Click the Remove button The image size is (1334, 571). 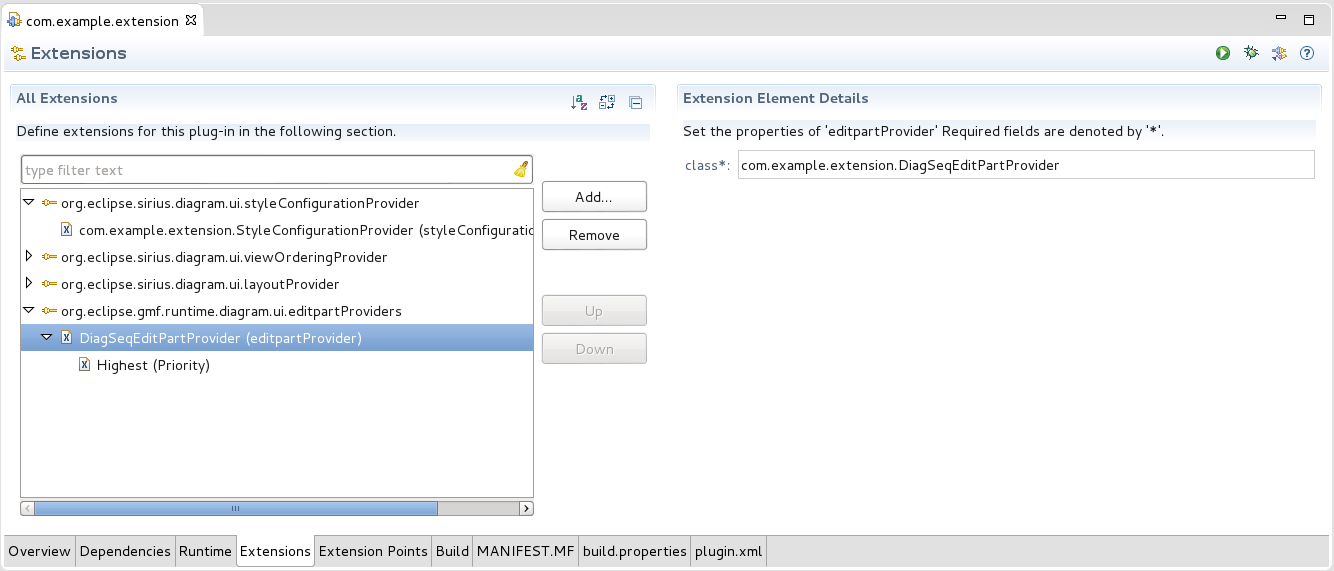(x=594, y=235)
